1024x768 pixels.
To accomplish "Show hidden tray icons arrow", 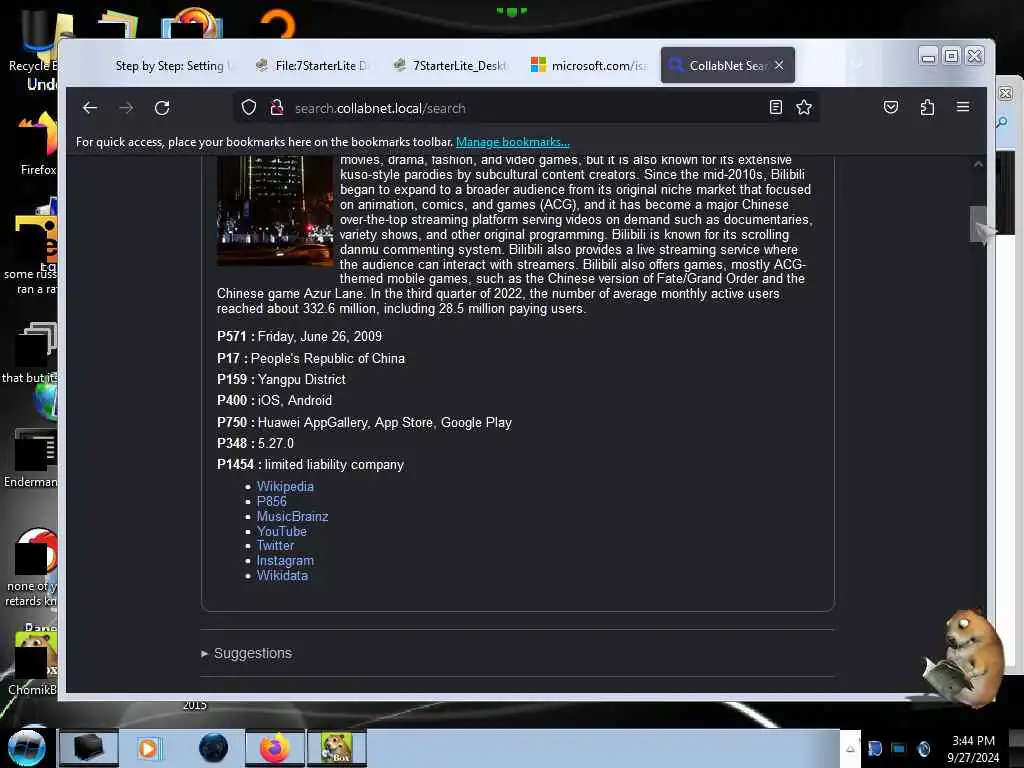I will pos(850,749).
